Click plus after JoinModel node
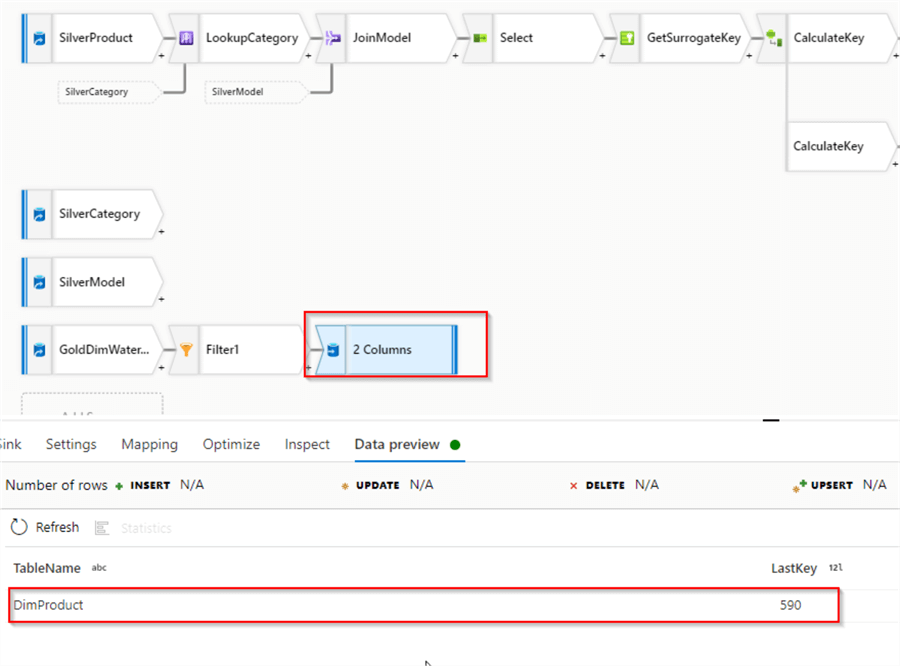 [455, 56]
